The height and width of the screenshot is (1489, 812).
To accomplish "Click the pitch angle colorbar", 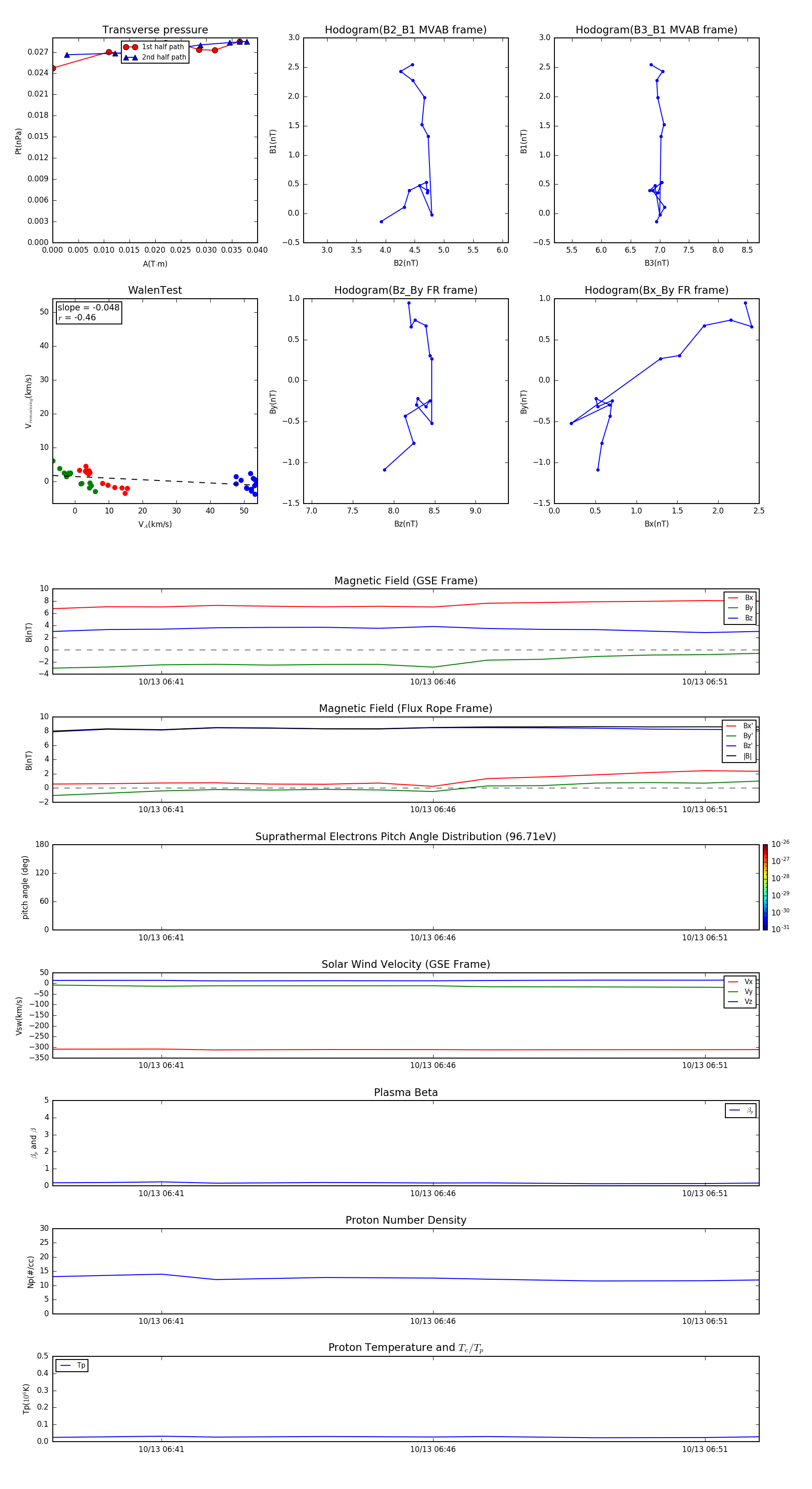I will 765,887.
